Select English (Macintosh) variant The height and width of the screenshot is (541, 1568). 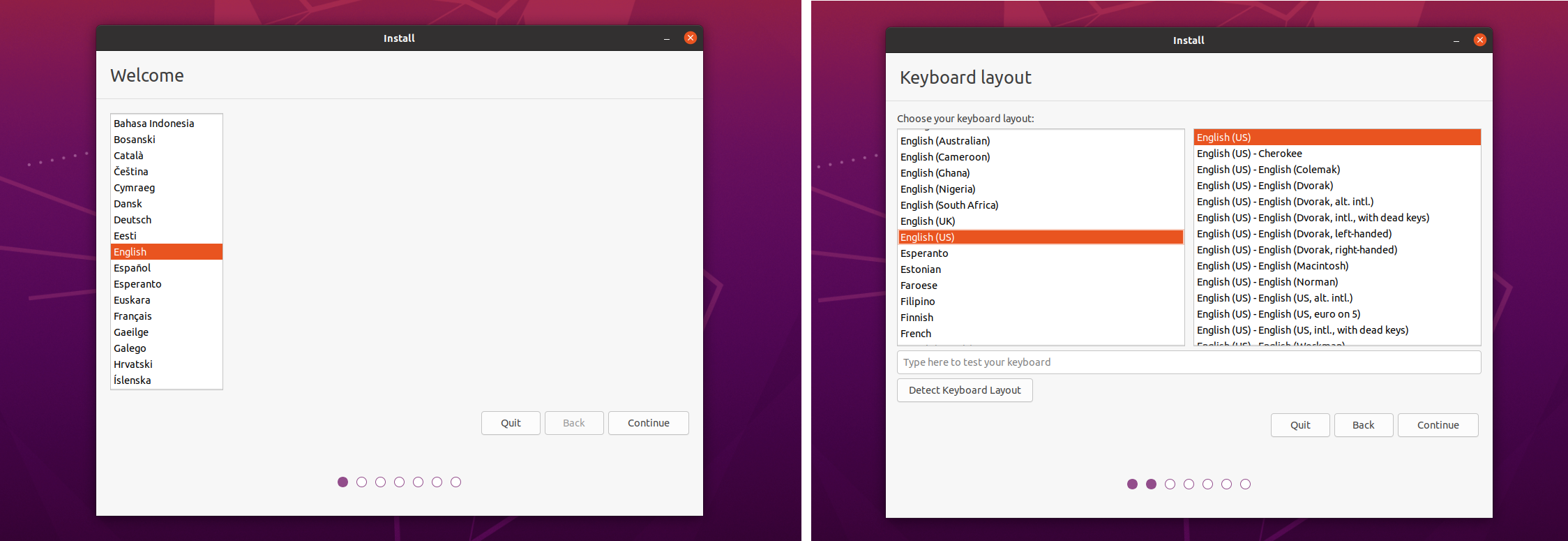(1337, 266)
